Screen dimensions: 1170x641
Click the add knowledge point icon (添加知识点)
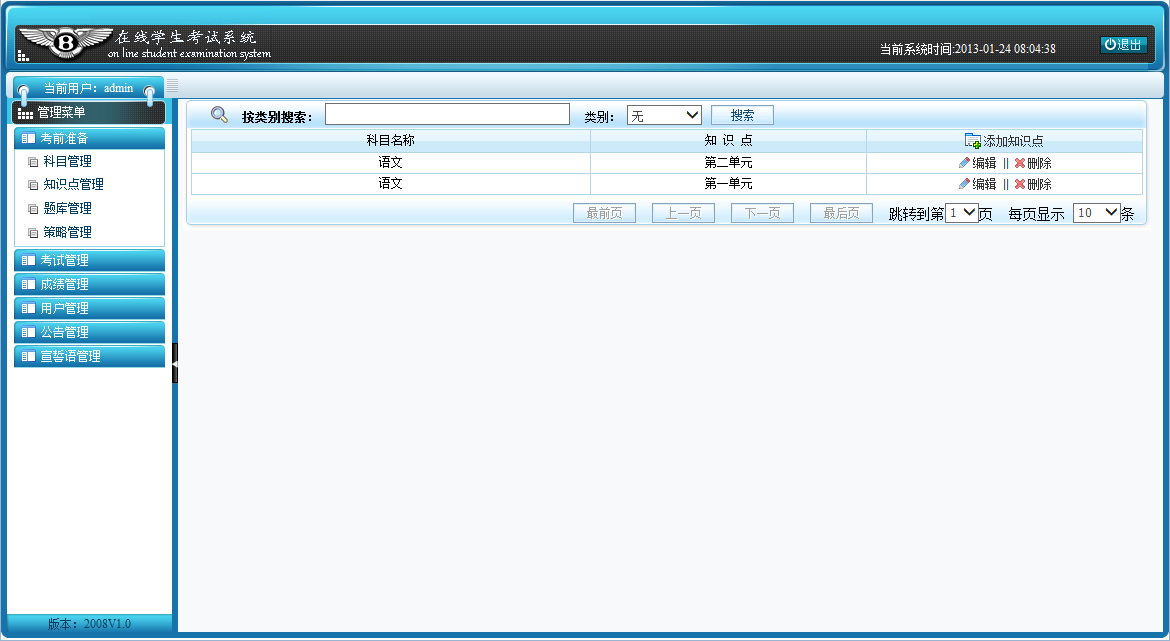972,141
